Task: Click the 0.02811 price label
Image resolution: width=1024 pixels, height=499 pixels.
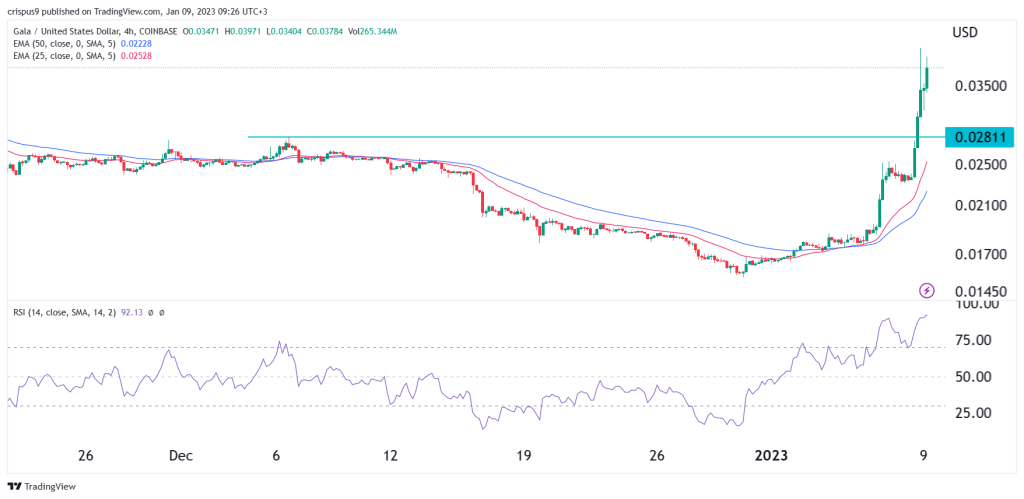Action: click(x=980, y=137)
